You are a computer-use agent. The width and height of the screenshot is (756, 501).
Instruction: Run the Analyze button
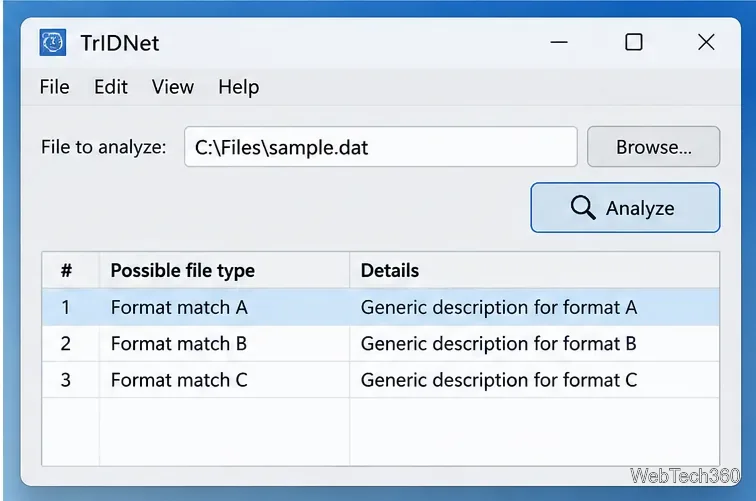point(625,208)
